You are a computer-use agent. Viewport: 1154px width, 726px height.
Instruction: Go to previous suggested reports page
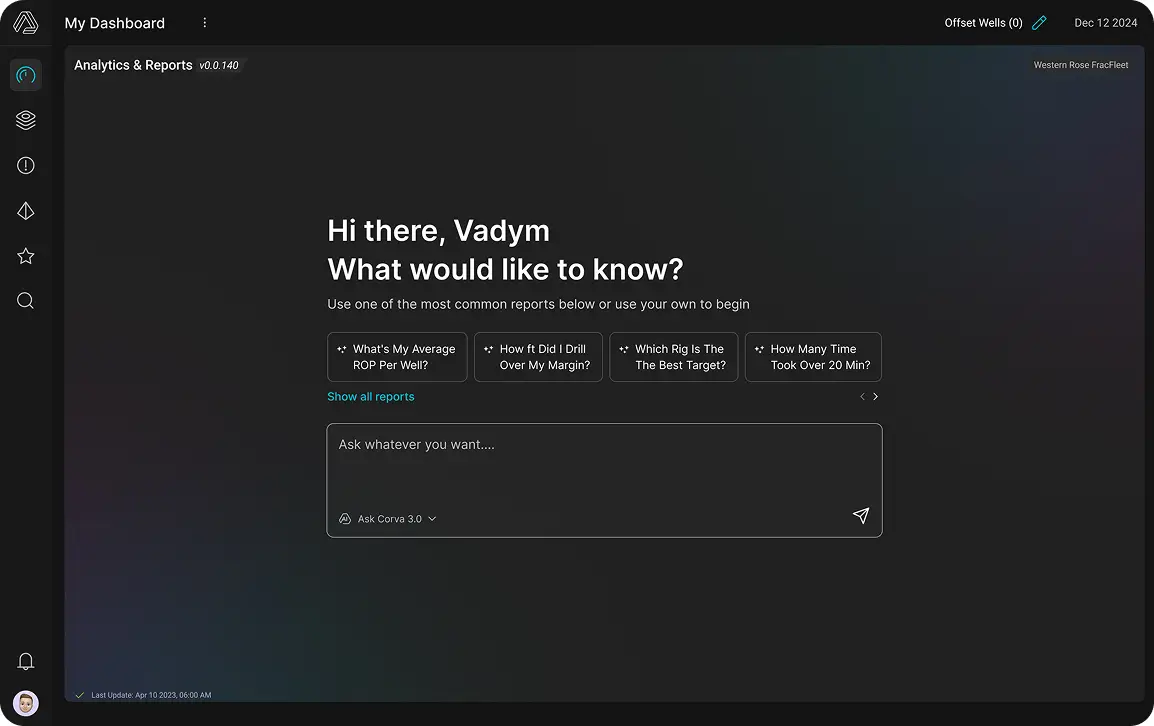(x=862, y=397)
